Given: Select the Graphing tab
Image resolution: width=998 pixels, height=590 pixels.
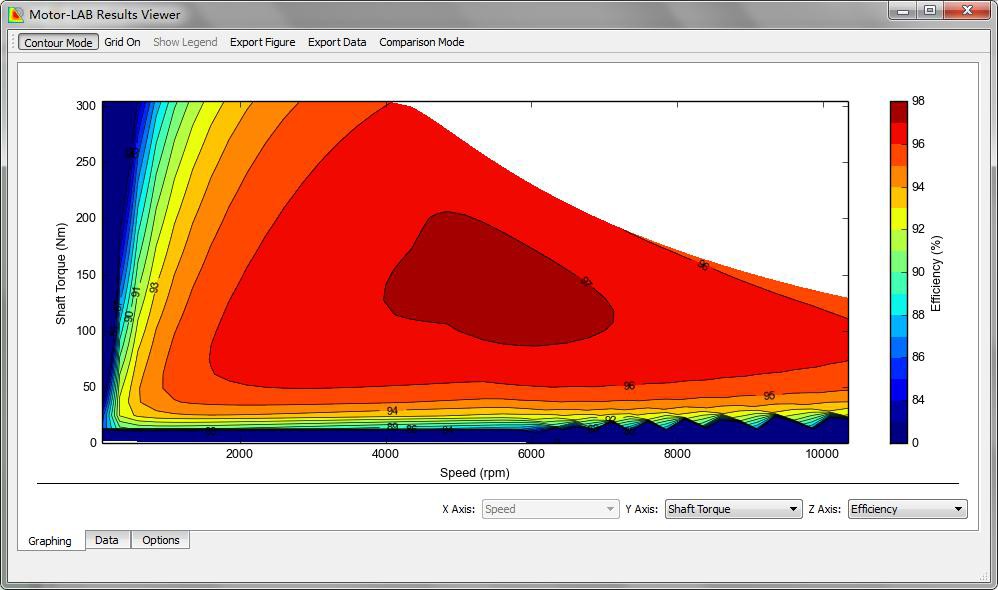Looking at the screenshot, I should click(x=50, y=541).
